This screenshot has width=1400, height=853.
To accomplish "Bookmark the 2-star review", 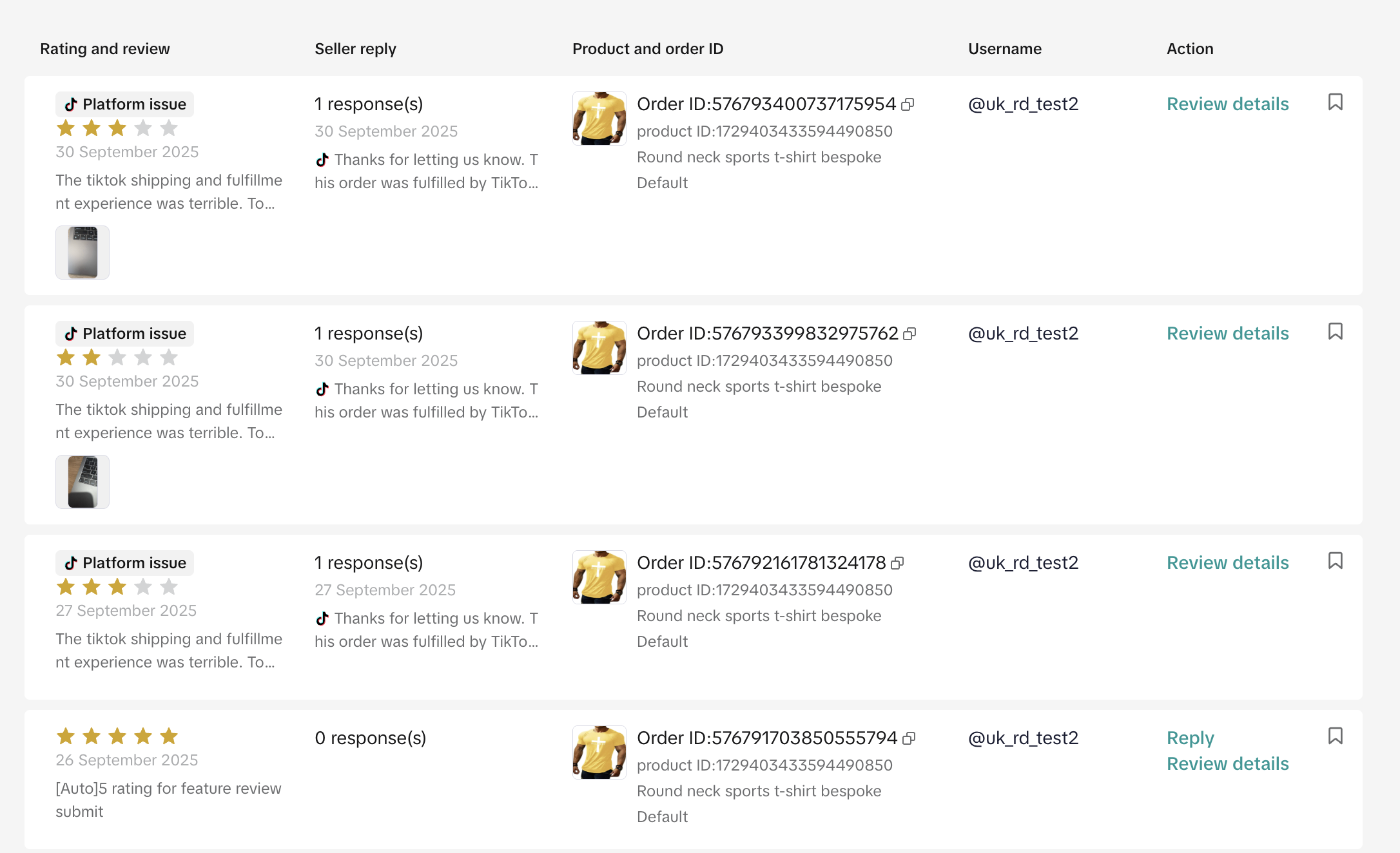I will [1335, 332].
